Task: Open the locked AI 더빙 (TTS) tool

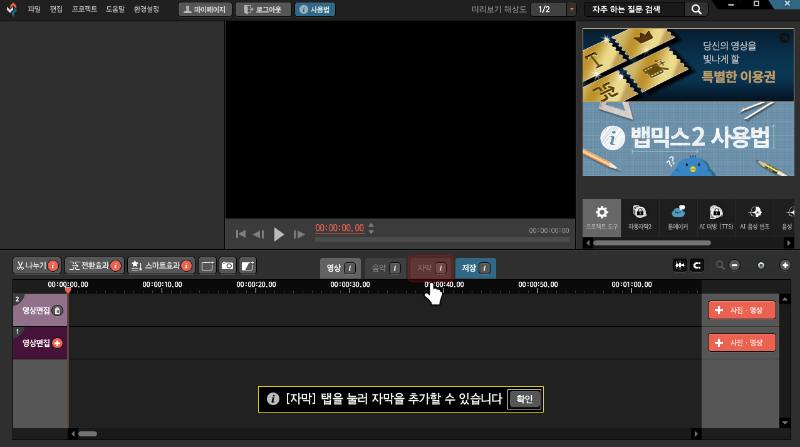Action: tap(716, 218)
